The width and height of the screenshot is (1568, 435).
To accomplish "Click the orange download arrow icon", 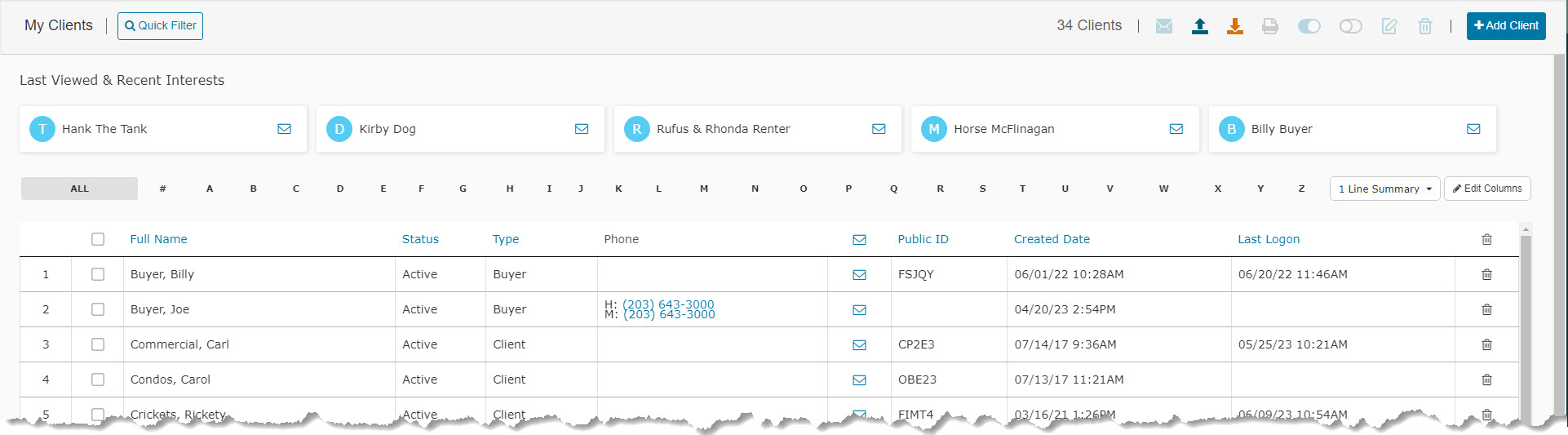I will tap(1235, 26).
